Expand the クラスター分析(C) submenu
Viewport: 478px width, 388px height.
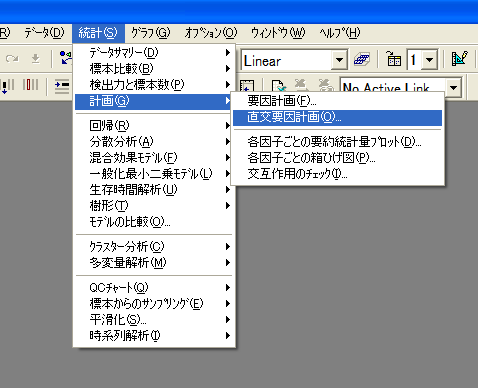tap(154, 246)
